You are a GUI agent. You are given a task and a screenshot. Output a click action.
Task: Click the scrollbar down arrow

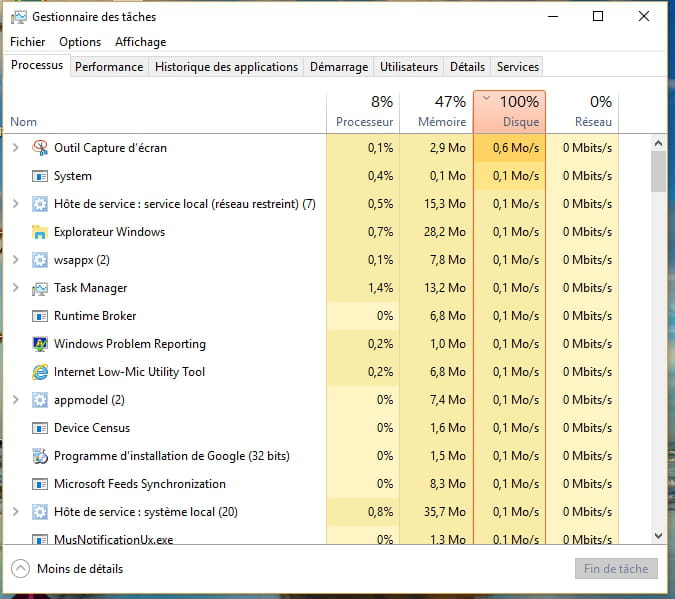coord(658,536)
